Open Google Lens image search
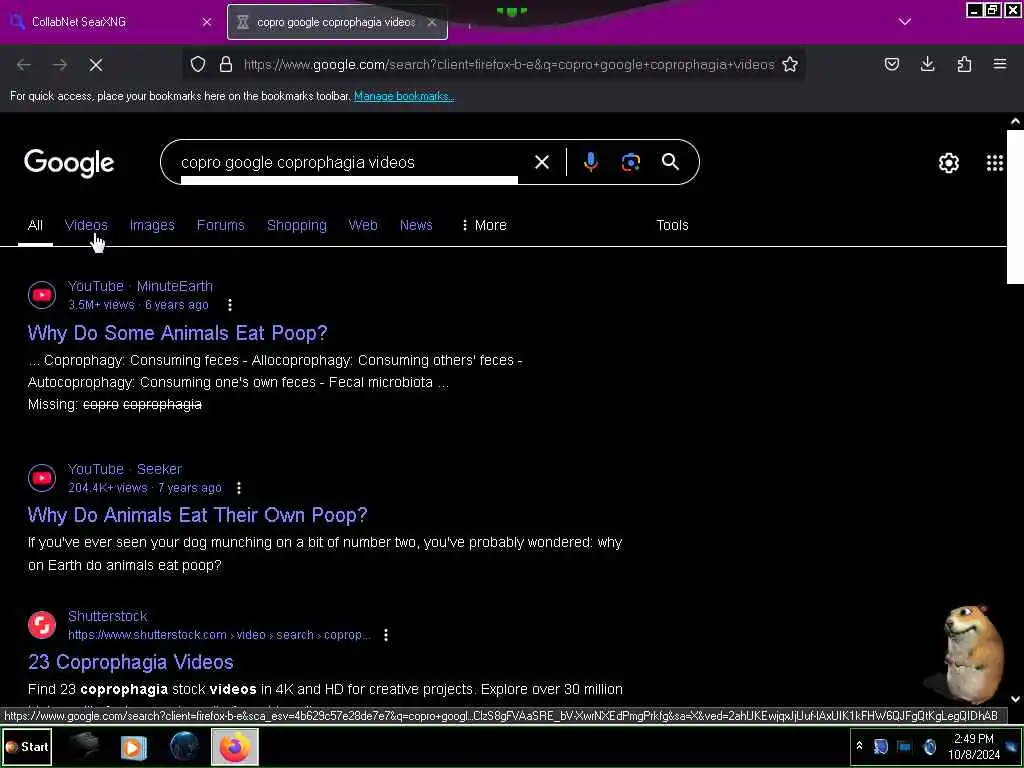 coord(630,162)
